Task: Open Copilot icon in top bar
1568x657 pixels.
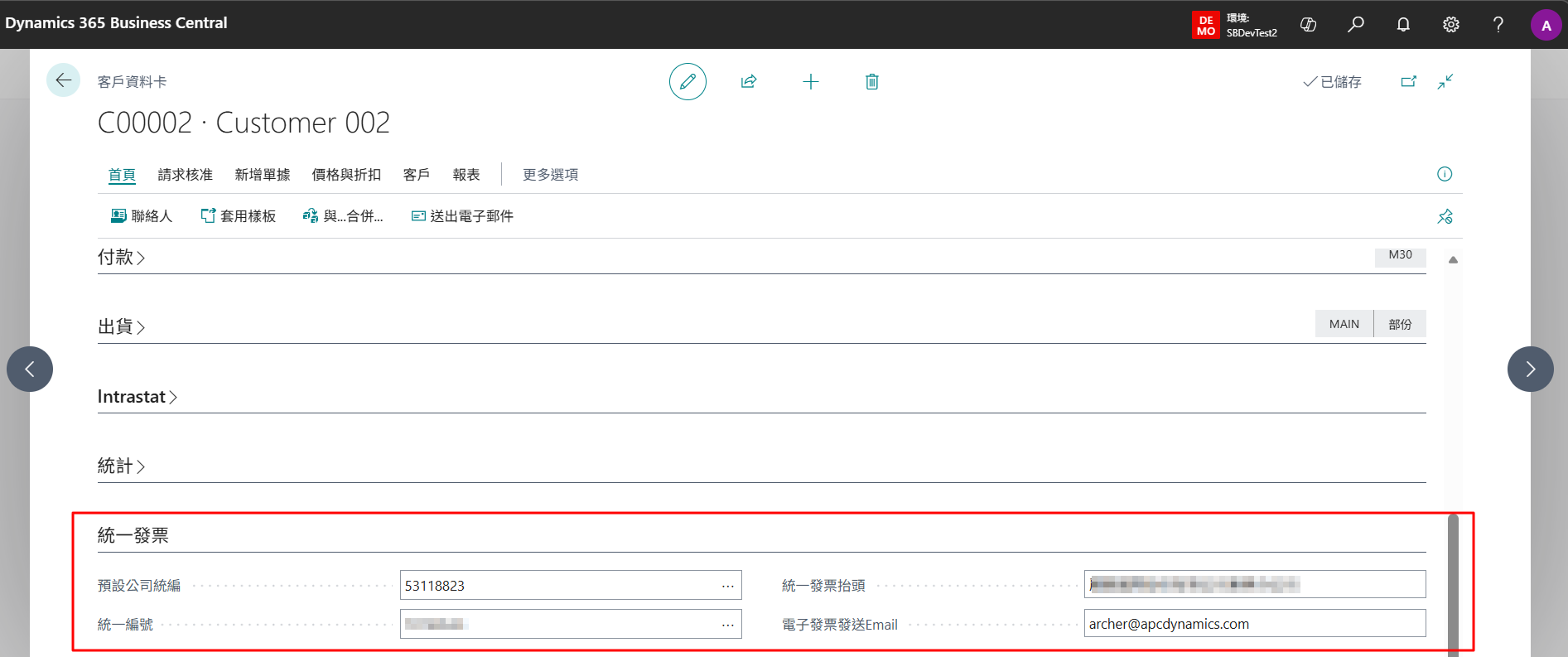Action: tap(1309, 25)
